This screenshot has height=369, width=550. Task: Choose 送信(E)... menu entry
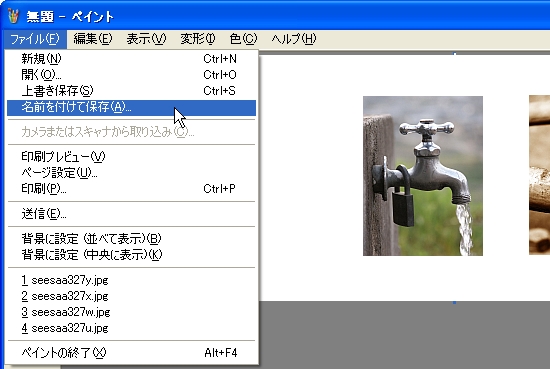point(131,214)
